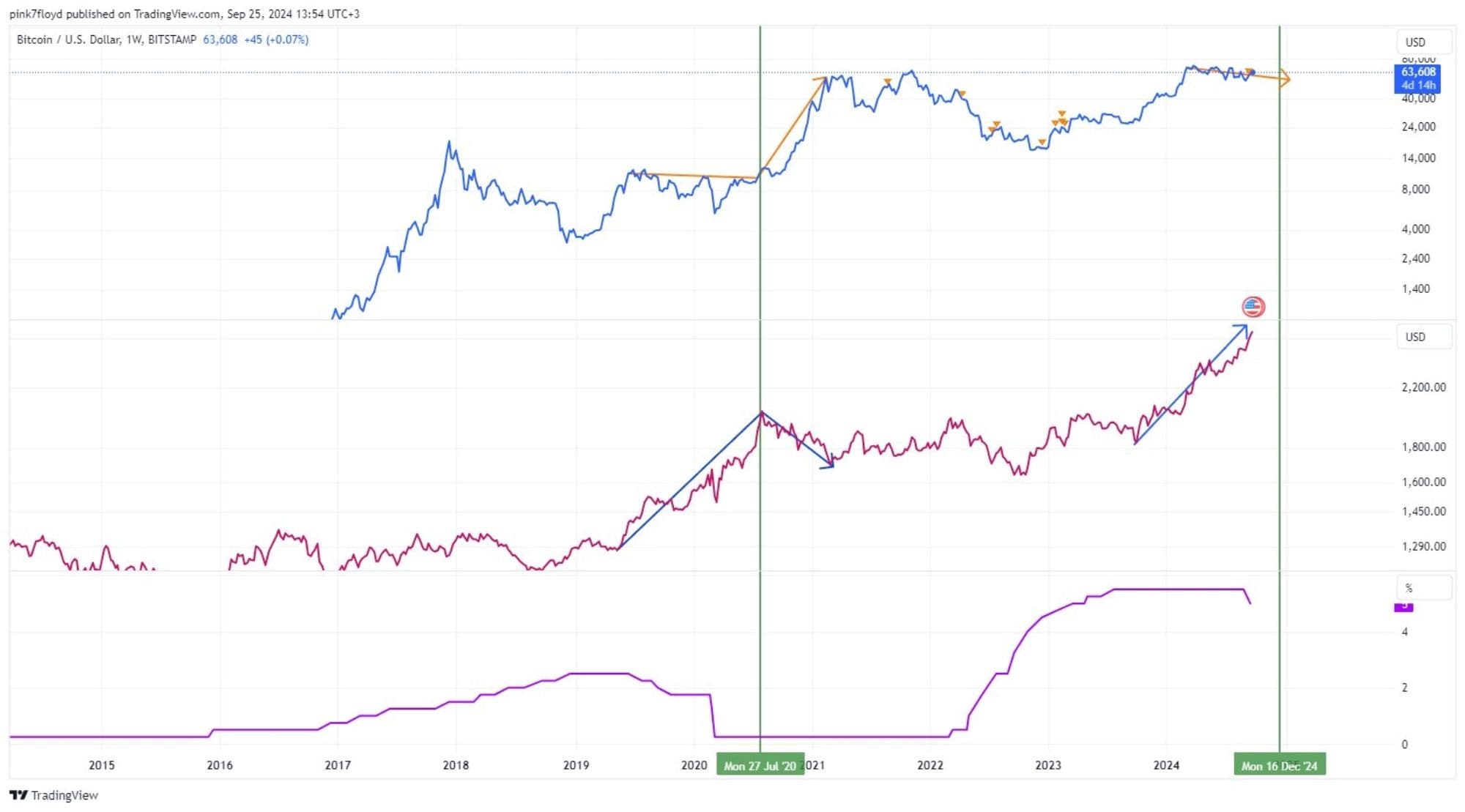The width and height of the screenshot is (1465, 812).
Task: Click the 63,608 current price label
Action: tap(1417, 72)
